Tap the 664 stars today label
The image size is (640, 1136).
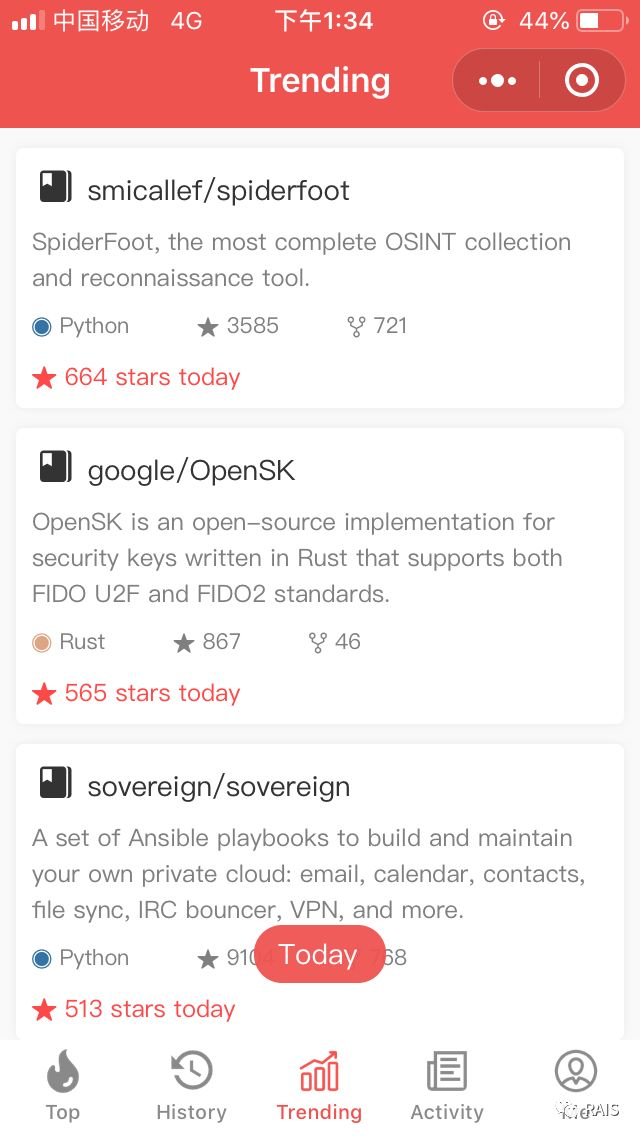tap(152, 377)
